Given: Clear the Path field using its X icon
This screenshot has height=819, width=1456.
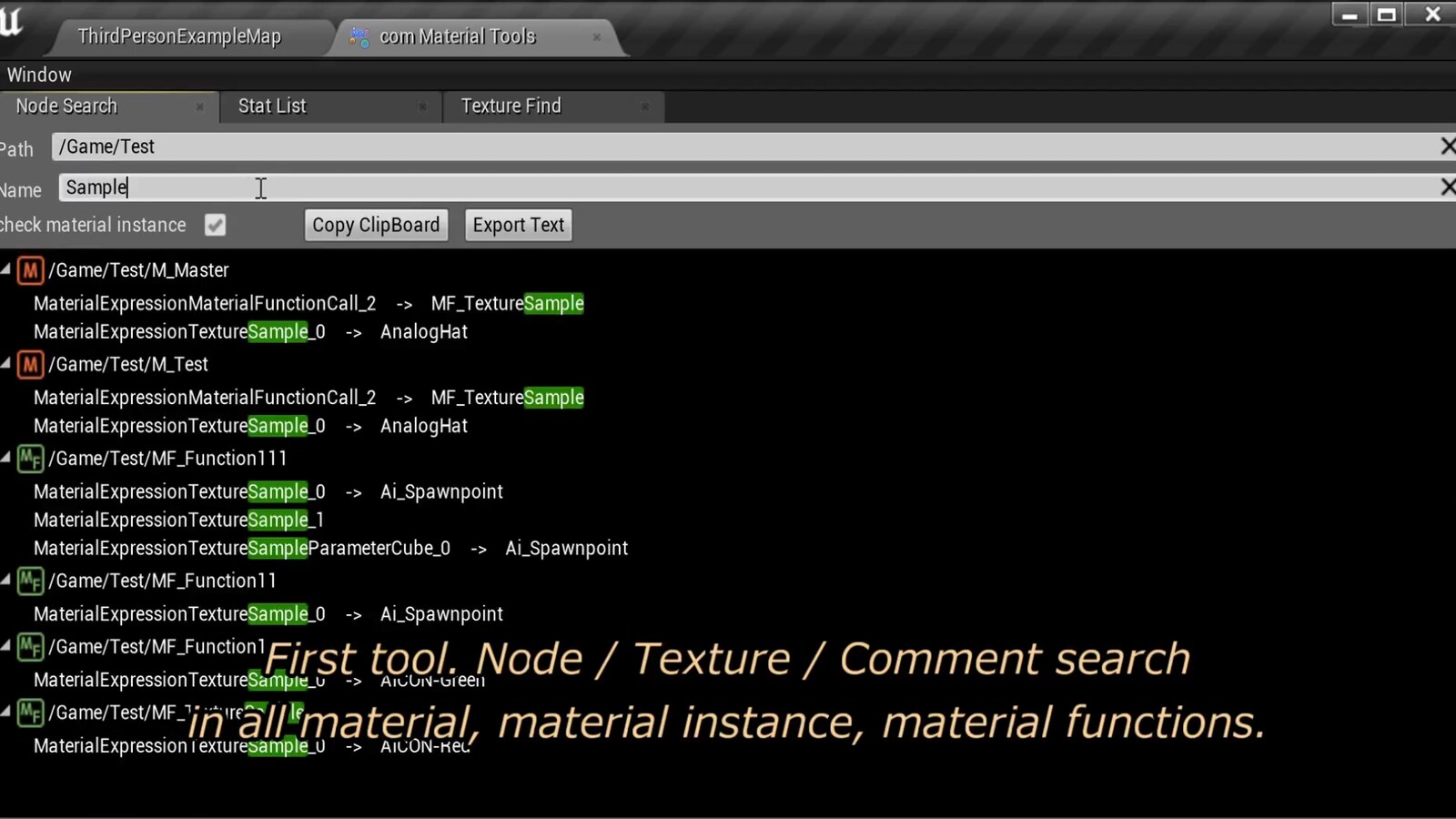Looking at the screenshot, I should click(1448, 146).
